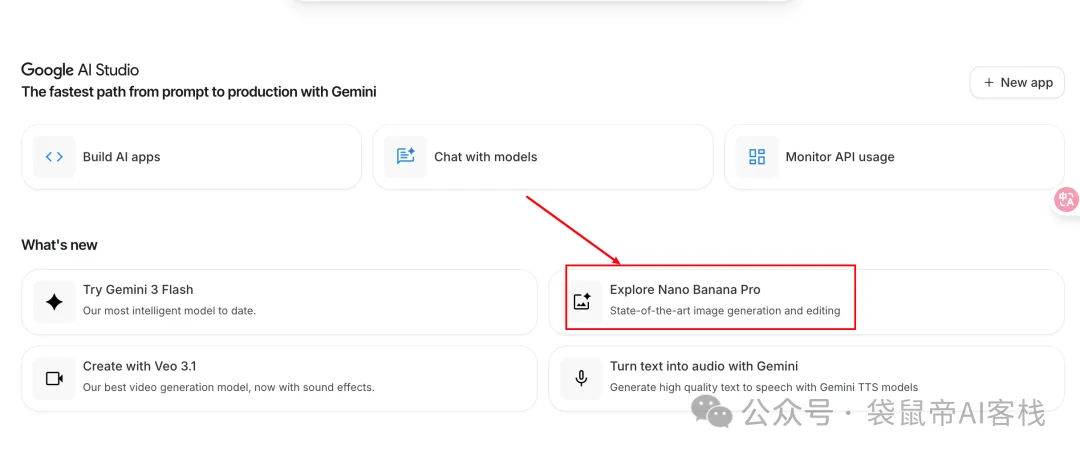Viewport: 1080px width, 456px height.
Task: Click the State-of-the-art image generation description
Action: coord(725,311)
